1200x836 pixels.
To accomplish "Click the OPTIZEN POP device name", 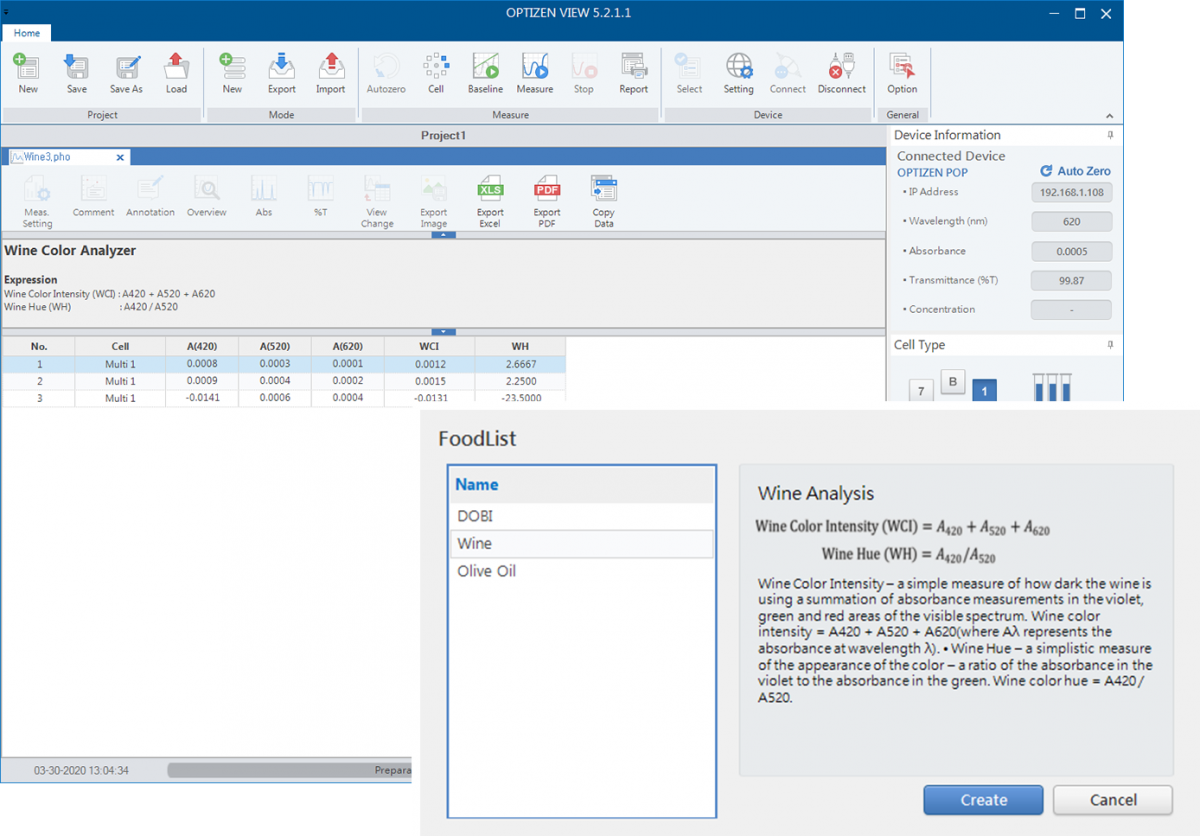I will (x=932, y=172).
